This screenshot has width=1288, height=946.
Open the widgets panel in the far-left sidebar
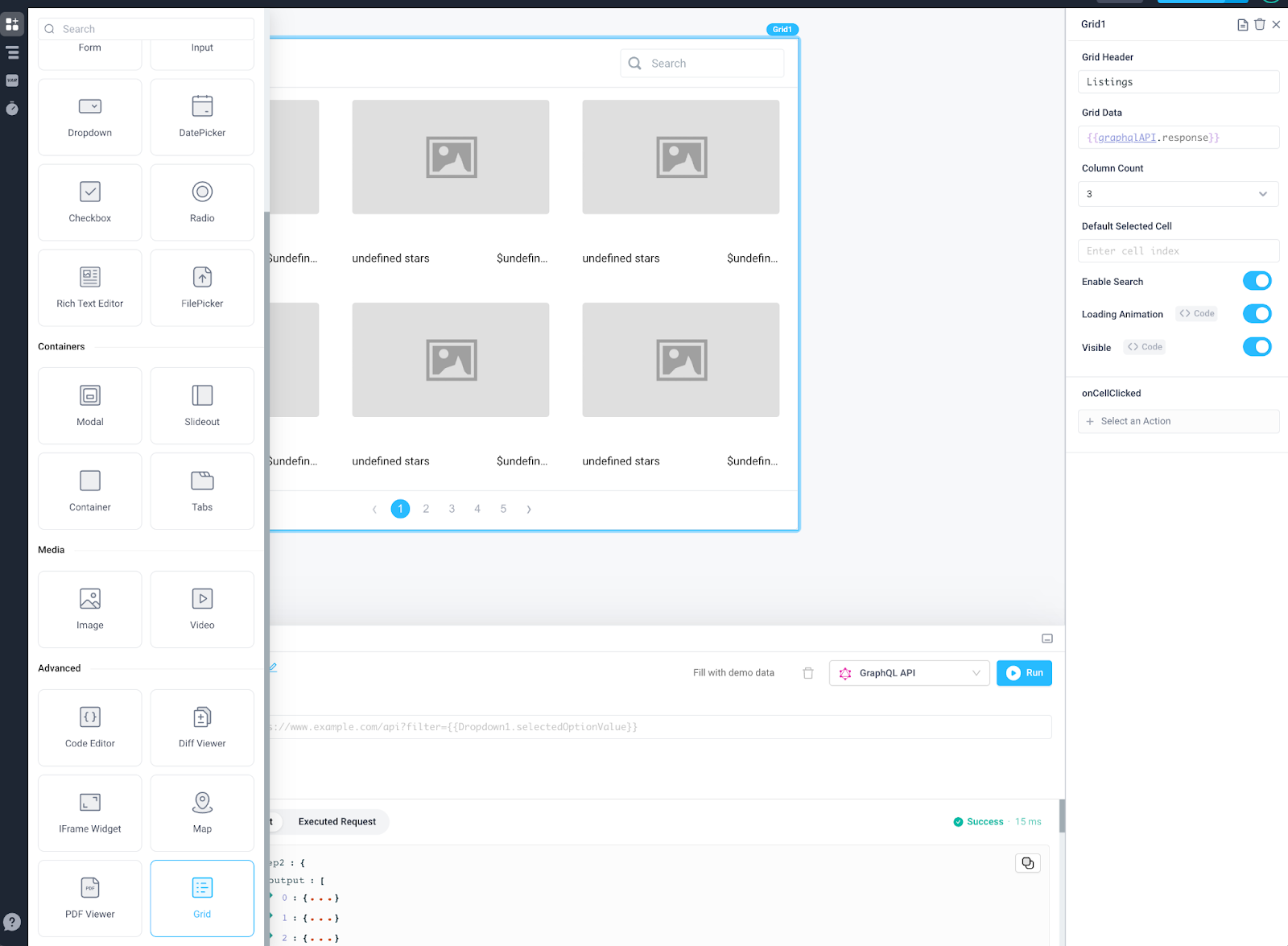(12, 23)
